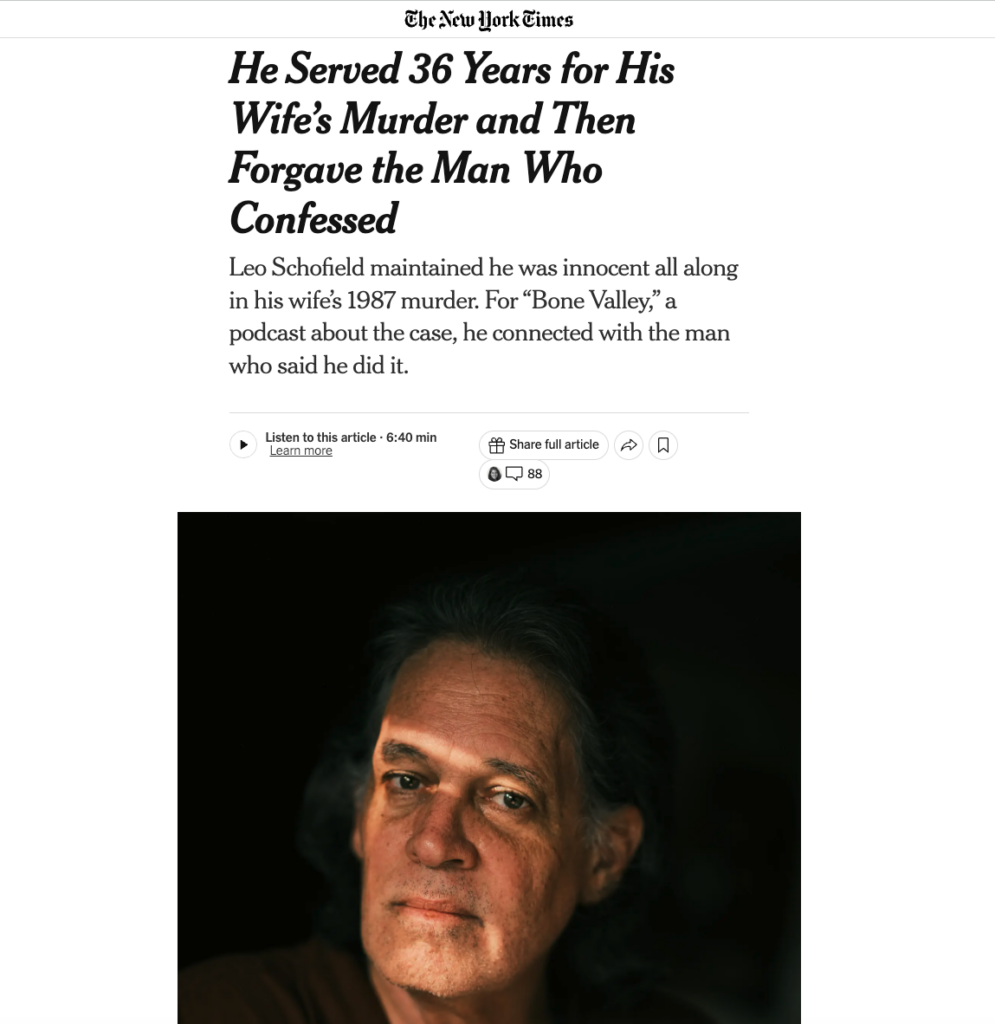Click "Forgave the Man Who" headline line
Screen dimensions: 995x1024
point(415,168)
